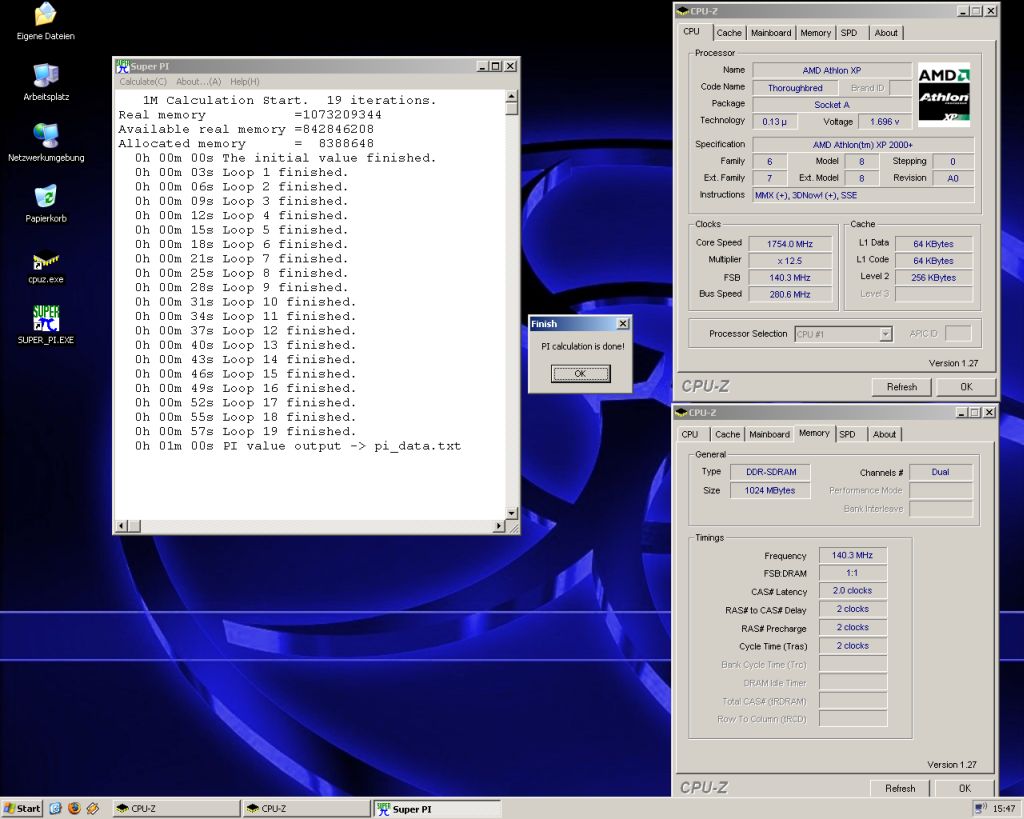Click Super PI vertical scrollbar down arrow

tap(512, 513)
